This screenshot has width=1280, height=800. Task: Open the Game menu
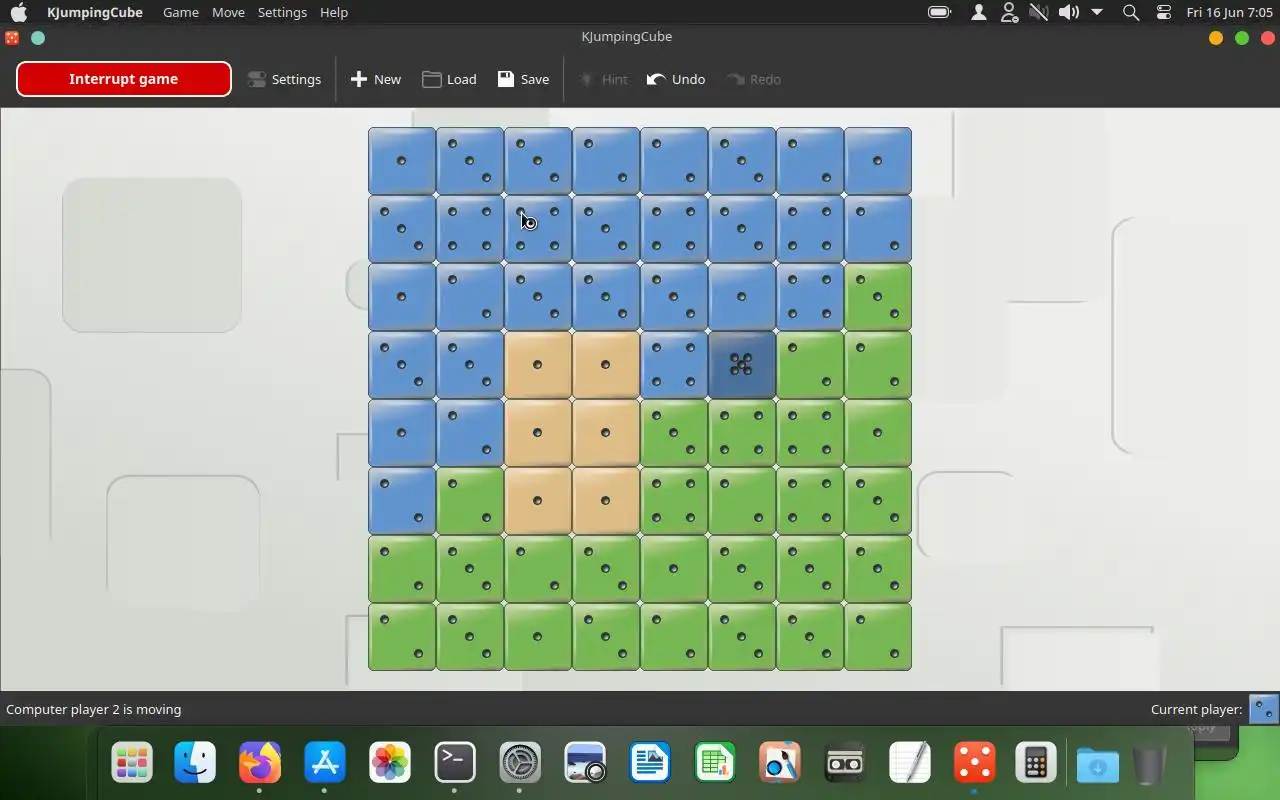(x=181, y=12)
